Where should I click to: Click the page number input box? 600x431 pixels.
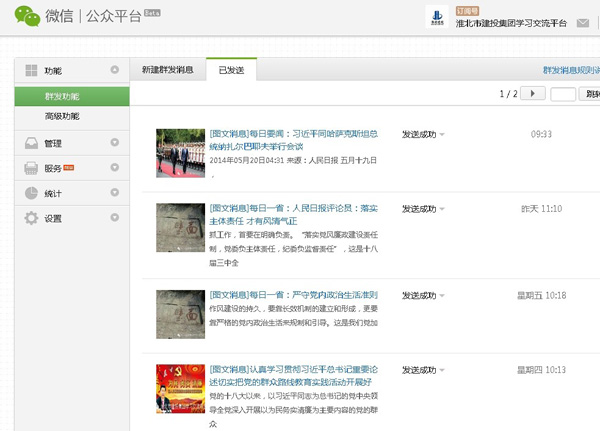563,94
